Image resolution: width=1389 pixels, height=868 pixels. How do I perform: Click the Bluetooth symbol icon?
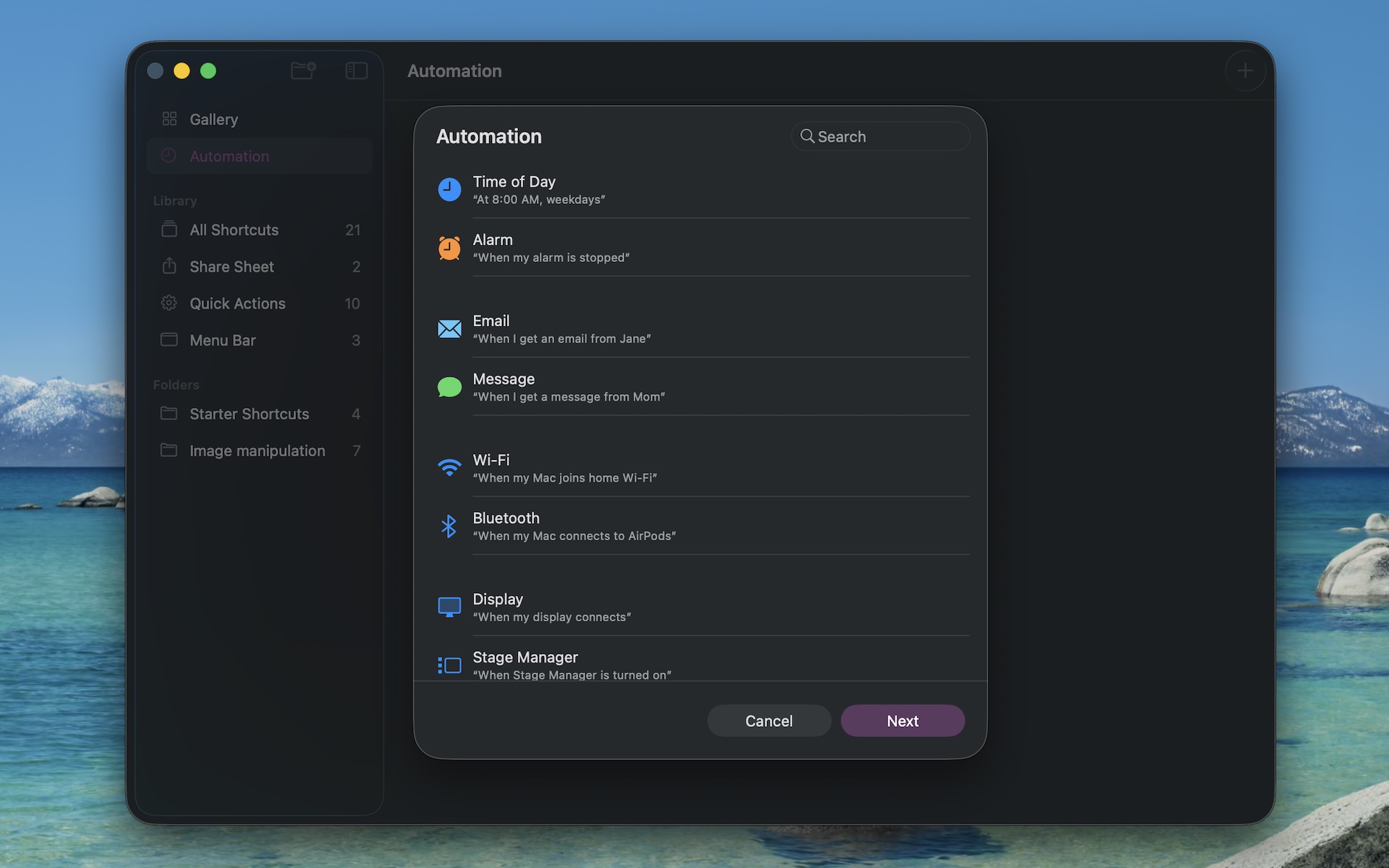(449, 527)
